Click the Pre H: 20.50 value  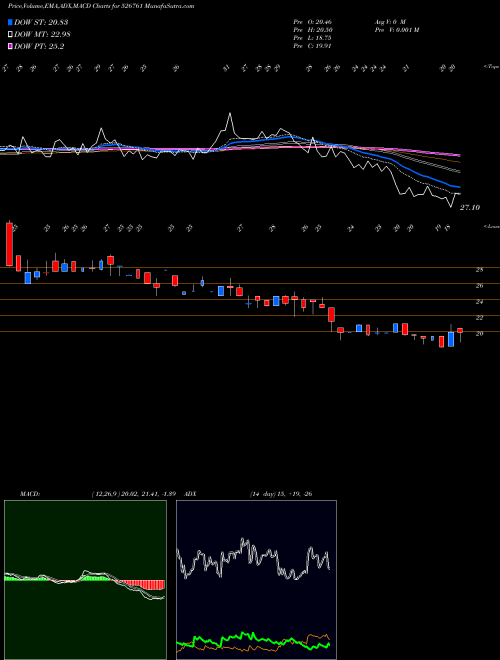pyautogui.click(x=313, y=30)
